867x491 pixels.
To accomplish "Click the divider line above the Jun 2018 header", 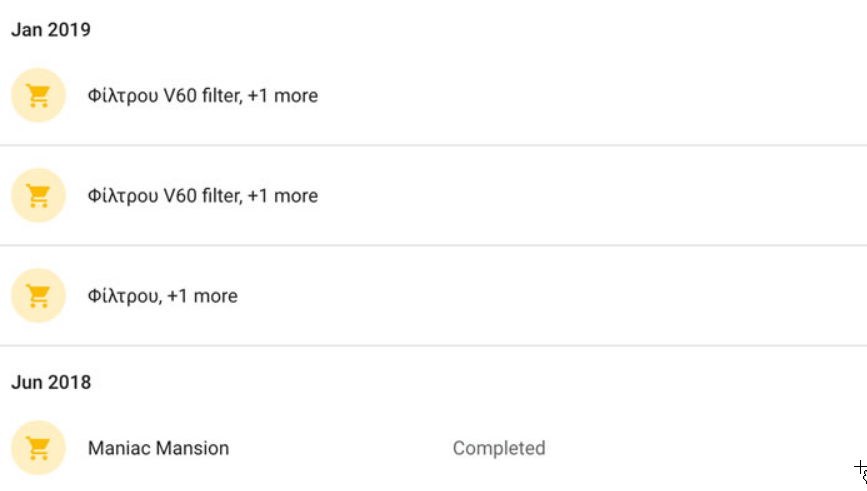I will coord(433,346).
